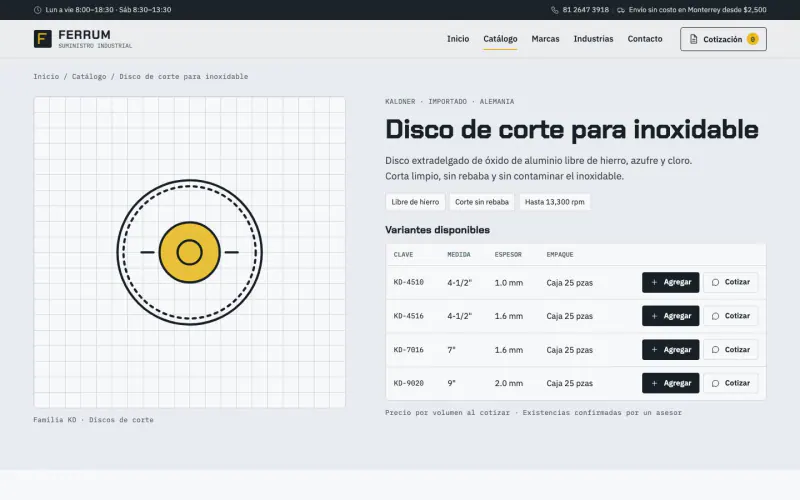This screenshot has width=800, height=500.
Task: Click the chat bubble icon in KD-9020 row
Action: 715,383
